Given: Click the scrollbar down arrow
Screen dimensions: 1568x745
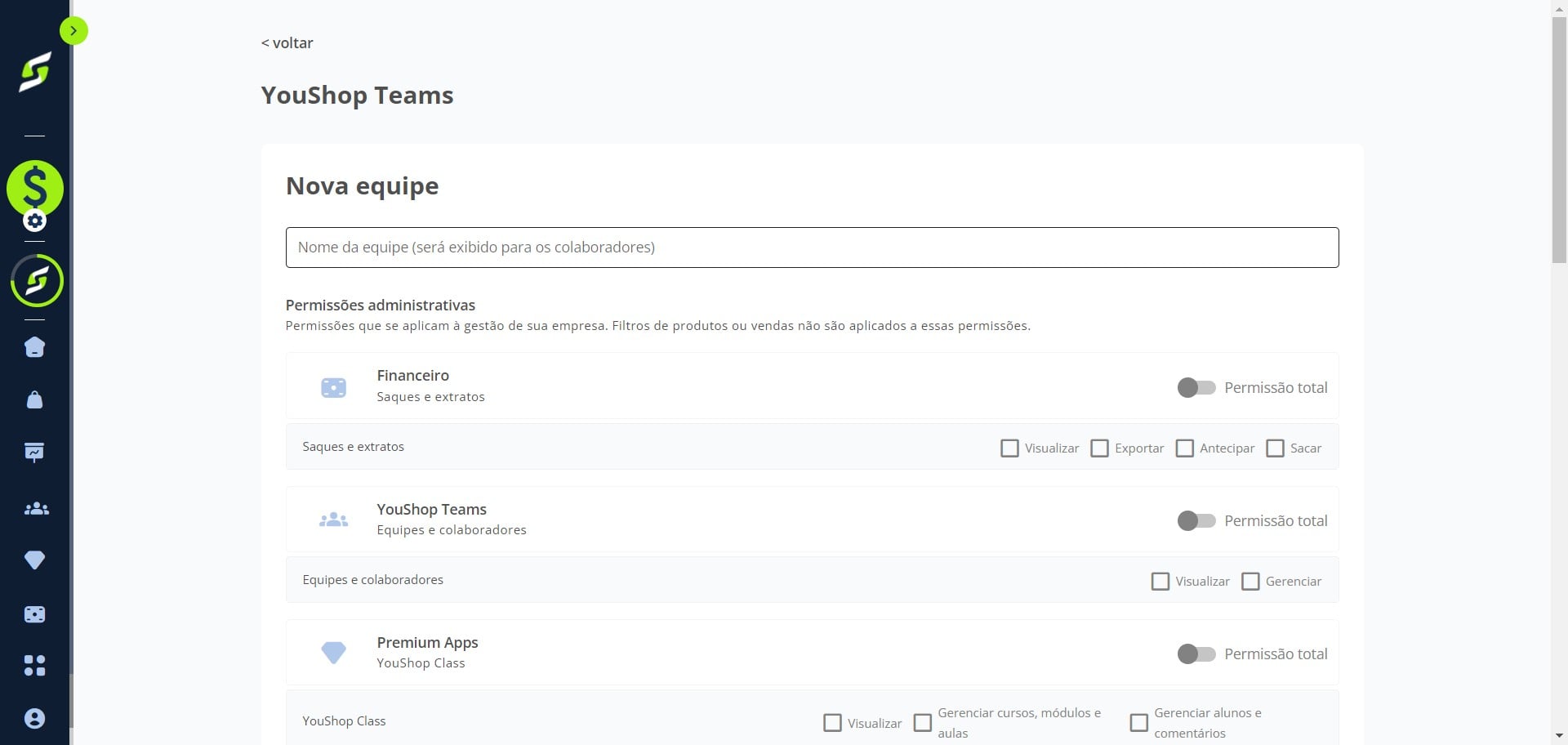Looking at the screenshot, I should tap(1559, 737).
